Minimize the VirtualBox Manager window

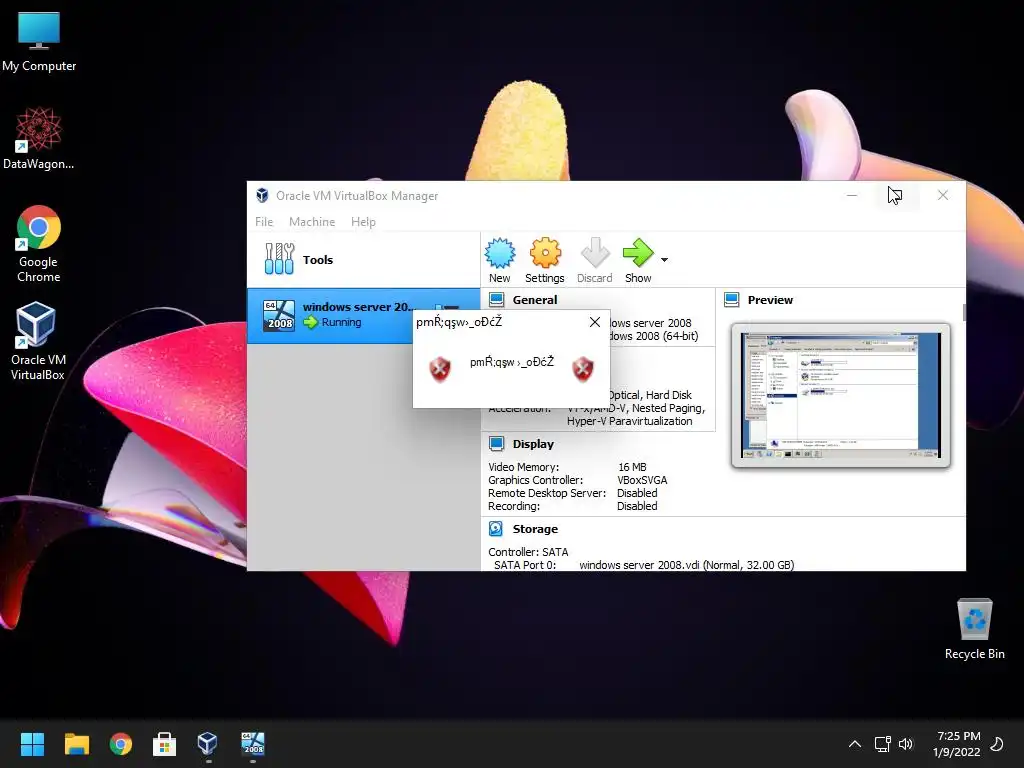tap(852, 195)
